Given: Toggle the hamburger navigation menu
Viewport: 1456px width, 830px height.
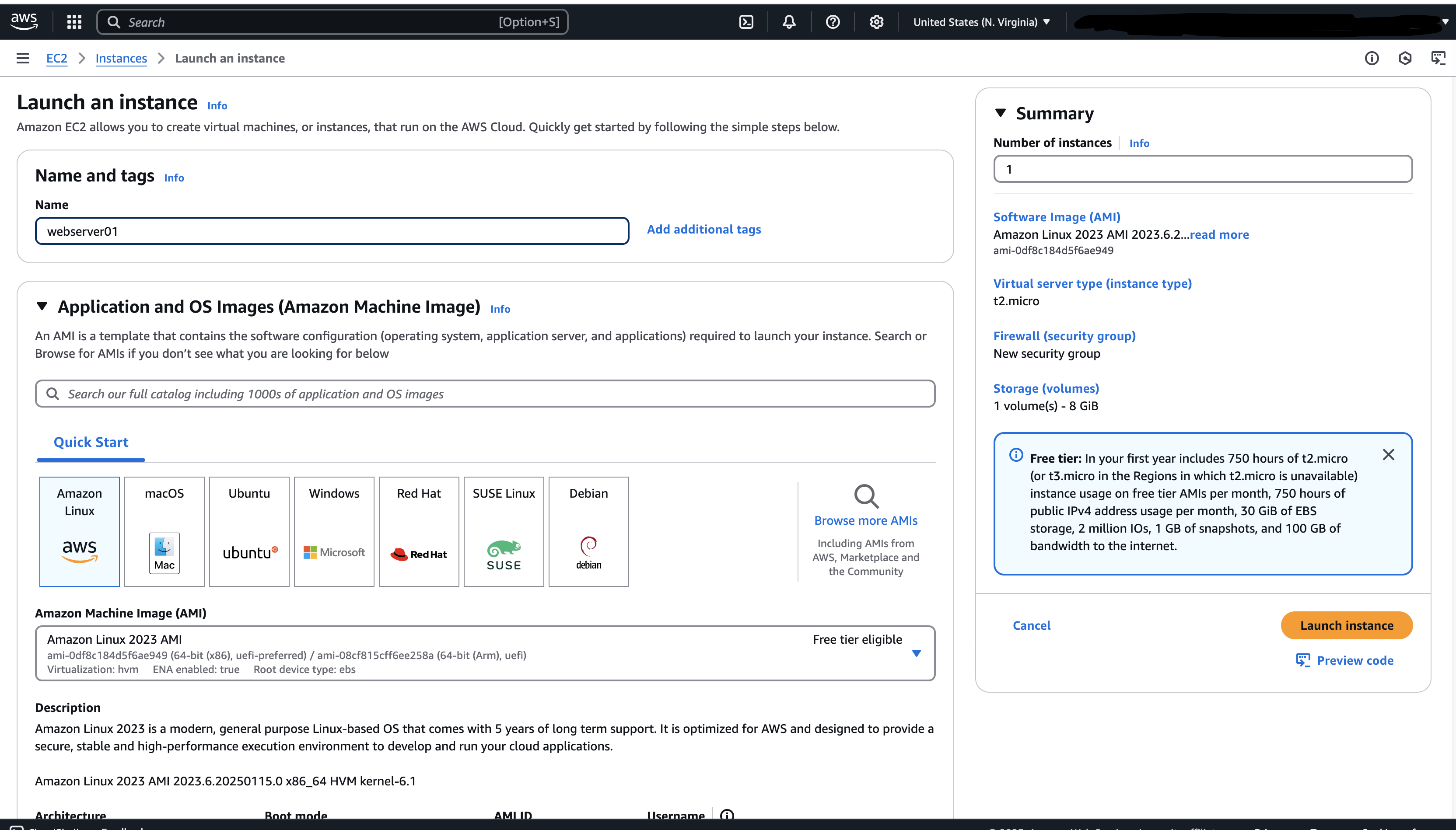Looking at the screenshot, I should click(x=23, y=58).
